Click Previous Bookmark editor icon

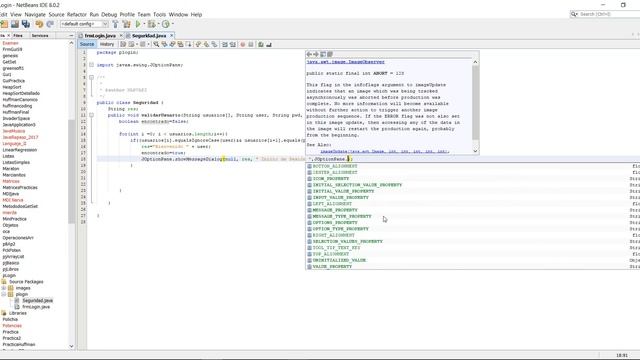click(x=198, y=44)
